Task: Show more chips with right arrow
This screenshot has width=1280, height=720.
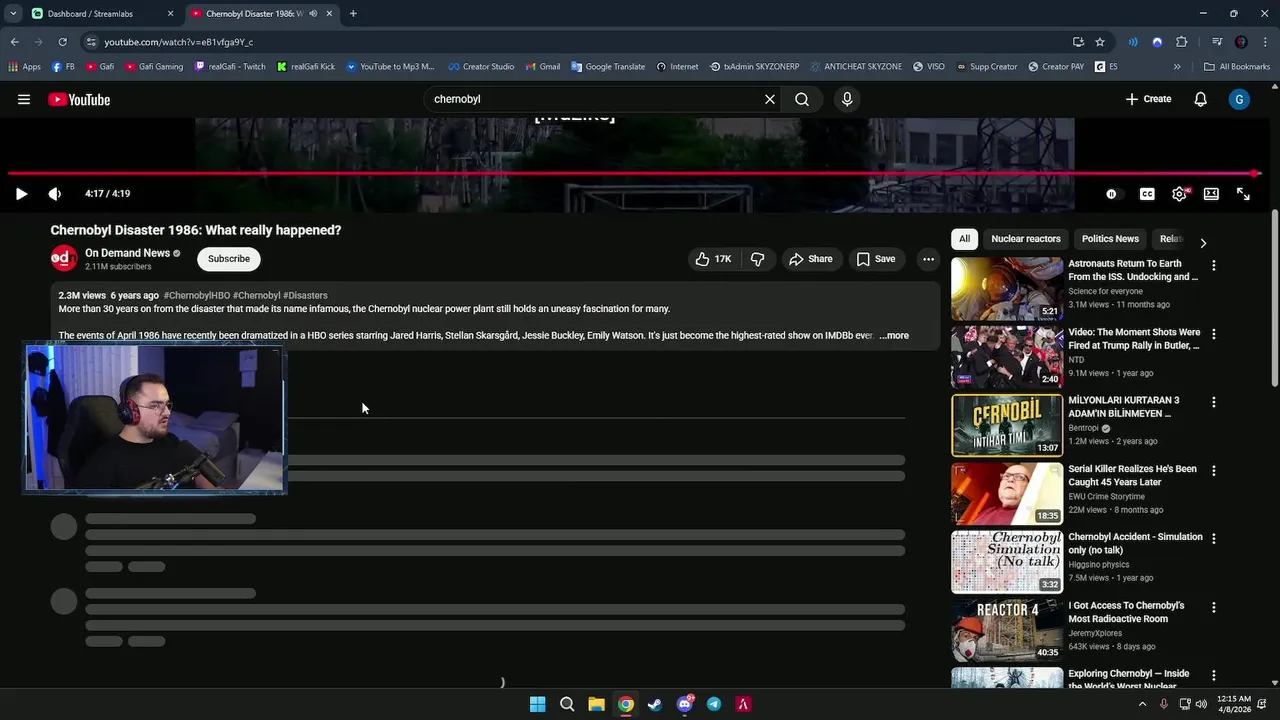Action: [1203, 243]
